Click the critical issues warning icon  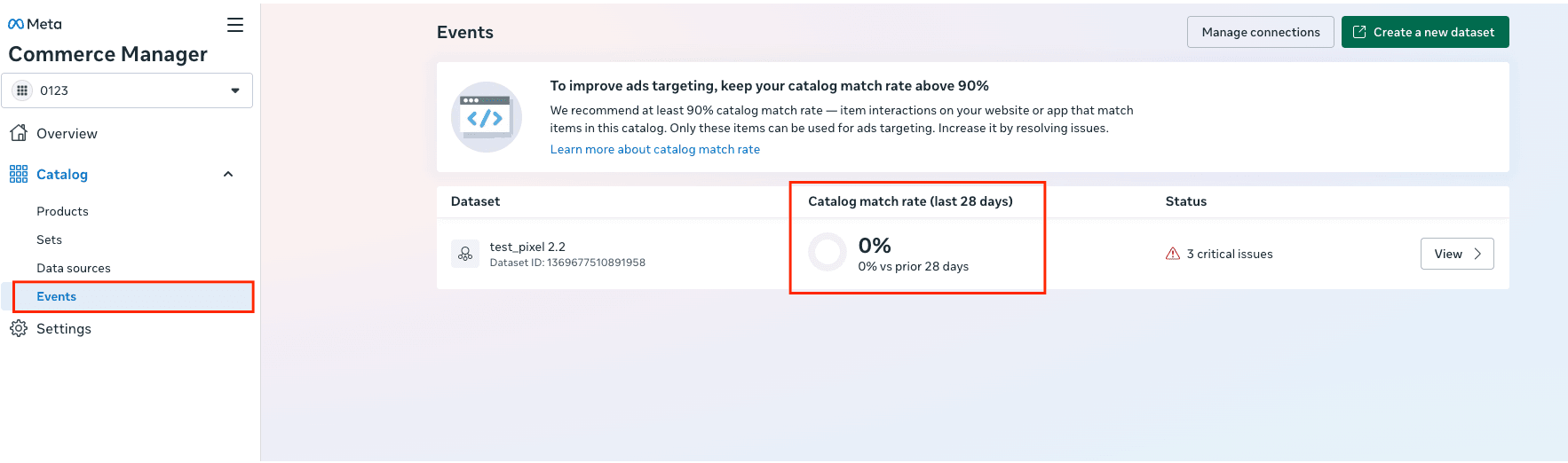click(x=1173, y=254)
